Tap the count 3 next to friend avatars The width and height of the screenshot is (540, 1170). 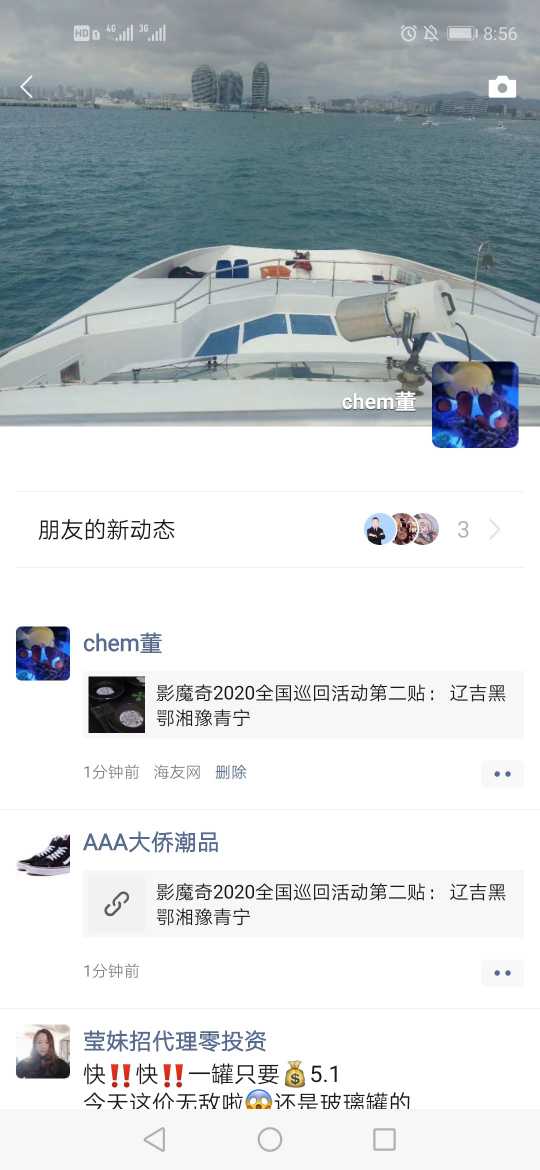point(463,530)
